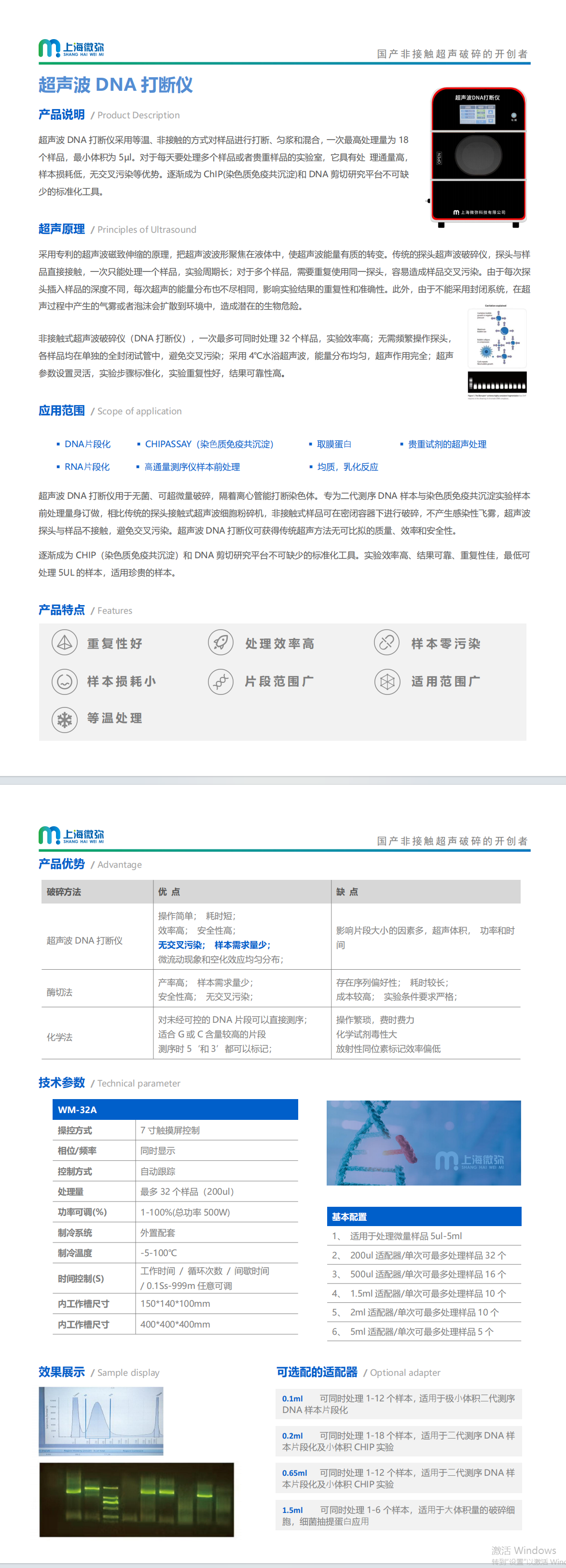Viewport: 566px width, 1568px height.
Task: Click the 产品说明 section heading
Action: [61, 114]
